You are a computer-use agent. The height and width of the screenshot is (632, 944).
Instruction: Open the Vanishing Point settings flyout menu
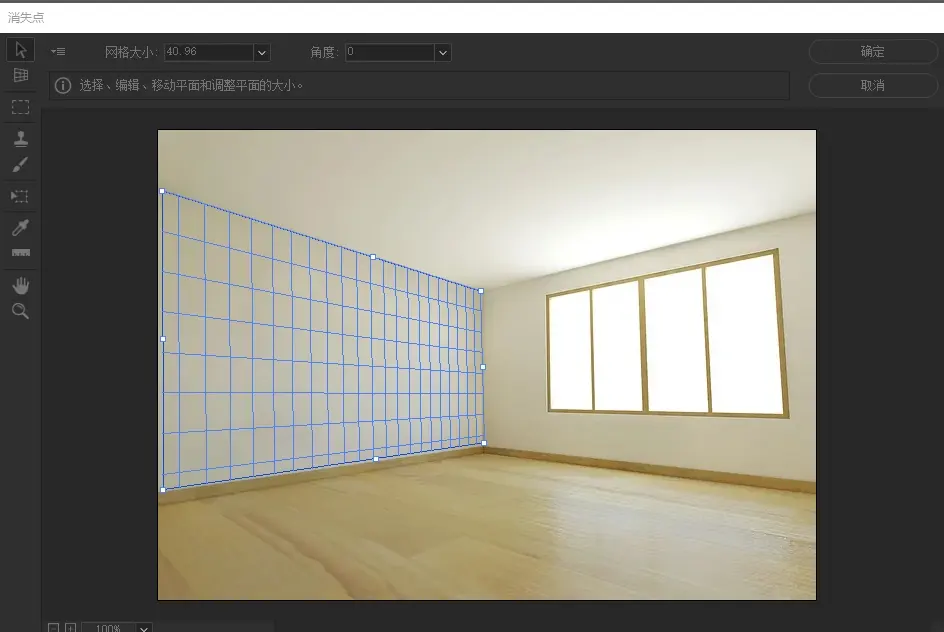(58, 52)
